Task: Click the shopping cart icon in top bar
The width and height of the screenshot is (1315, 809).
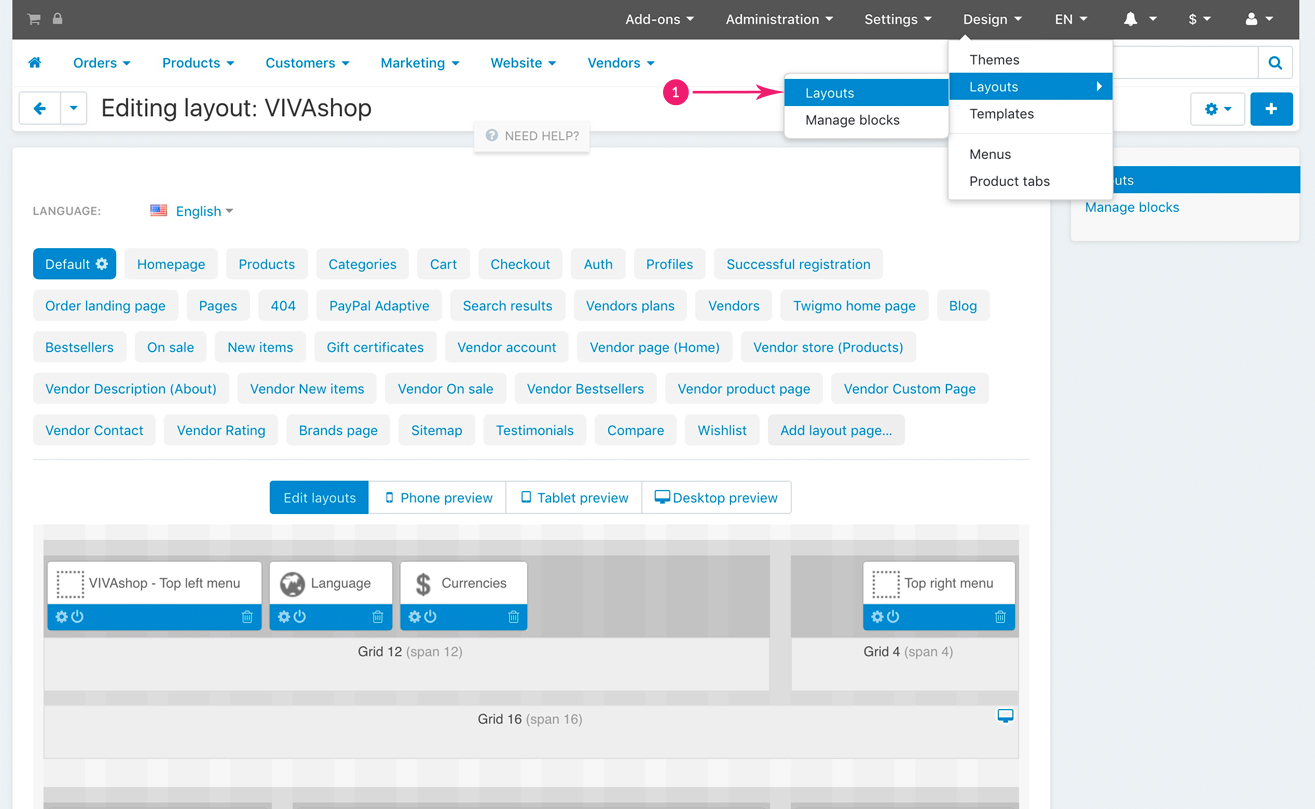Action: pyautogui.click(x=34, y=19)
